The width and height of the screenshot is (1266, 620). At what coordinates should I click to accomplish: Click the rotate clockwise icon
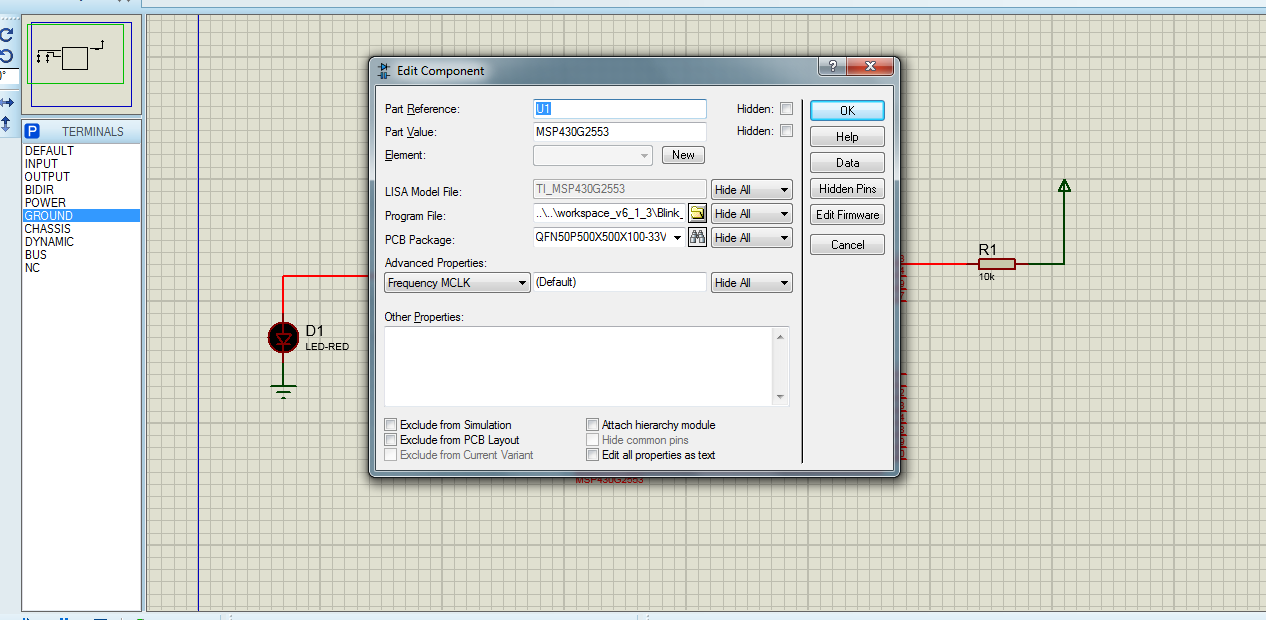coord(6,35)
